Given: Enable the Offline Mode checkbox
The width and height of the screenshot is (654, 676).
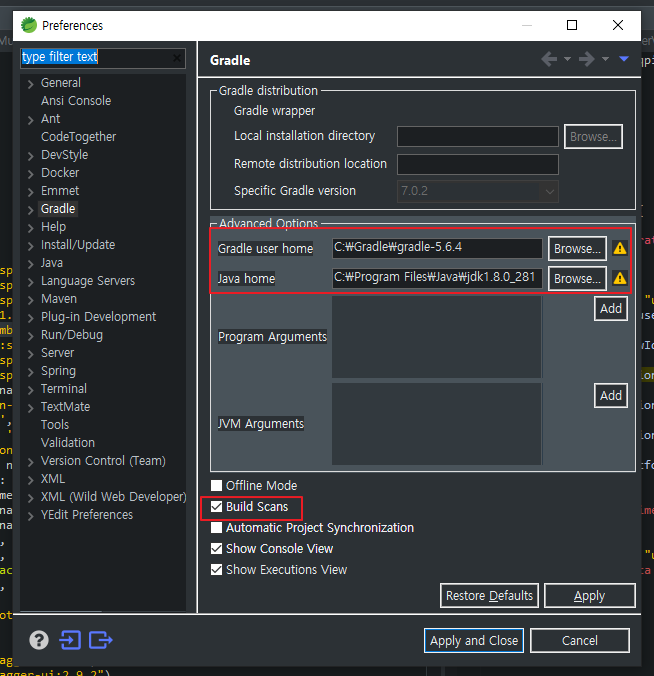Looking at the screenshot, I should tap(216, 485).
